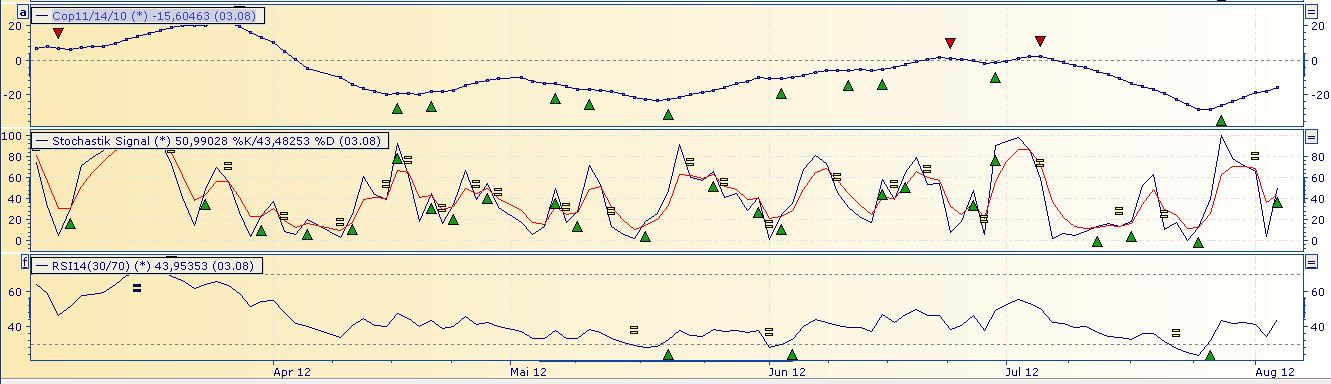1331x384 pixels.
Task: Open the '=' menu button of the Stochastik panel
Action: coord(1312,136)
